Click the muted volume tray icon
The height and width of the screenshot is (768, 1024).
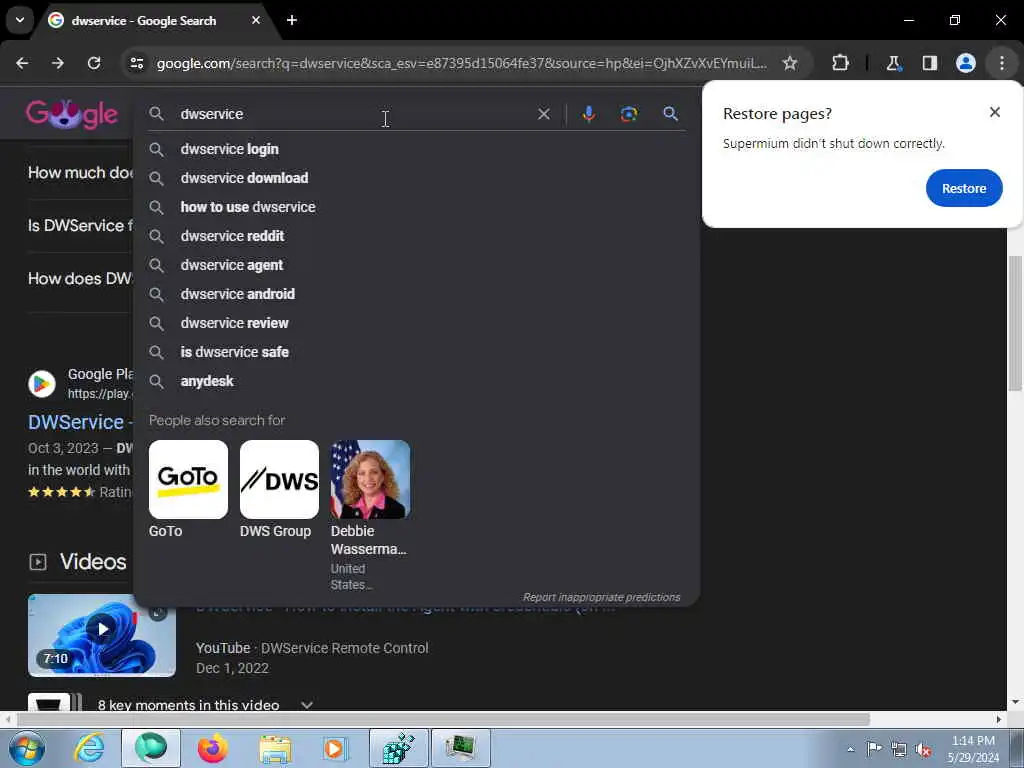[923, 749]
